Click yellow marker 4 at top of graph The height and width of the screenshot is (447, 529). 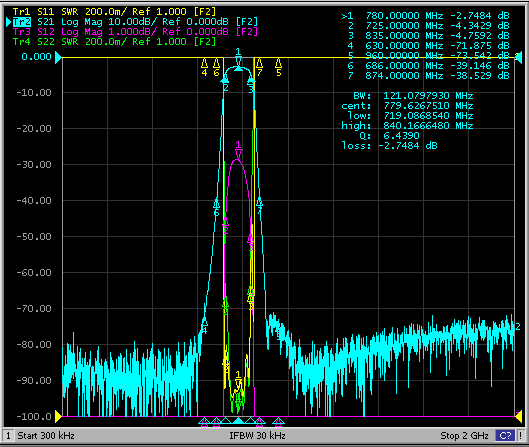[204, 67]
